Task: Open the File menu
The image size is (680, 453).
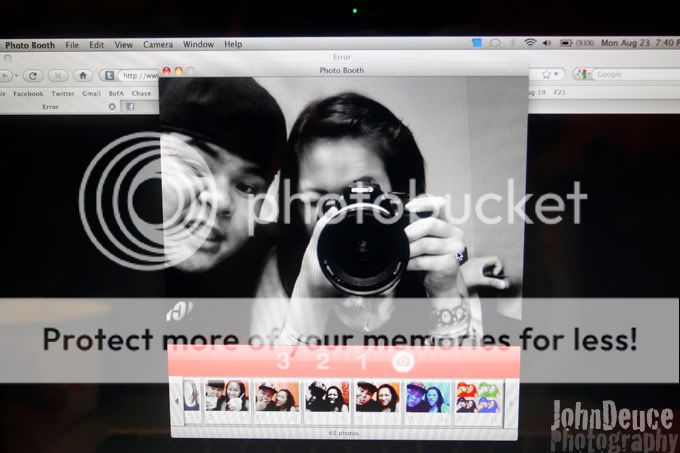Action: click(72, 45)
